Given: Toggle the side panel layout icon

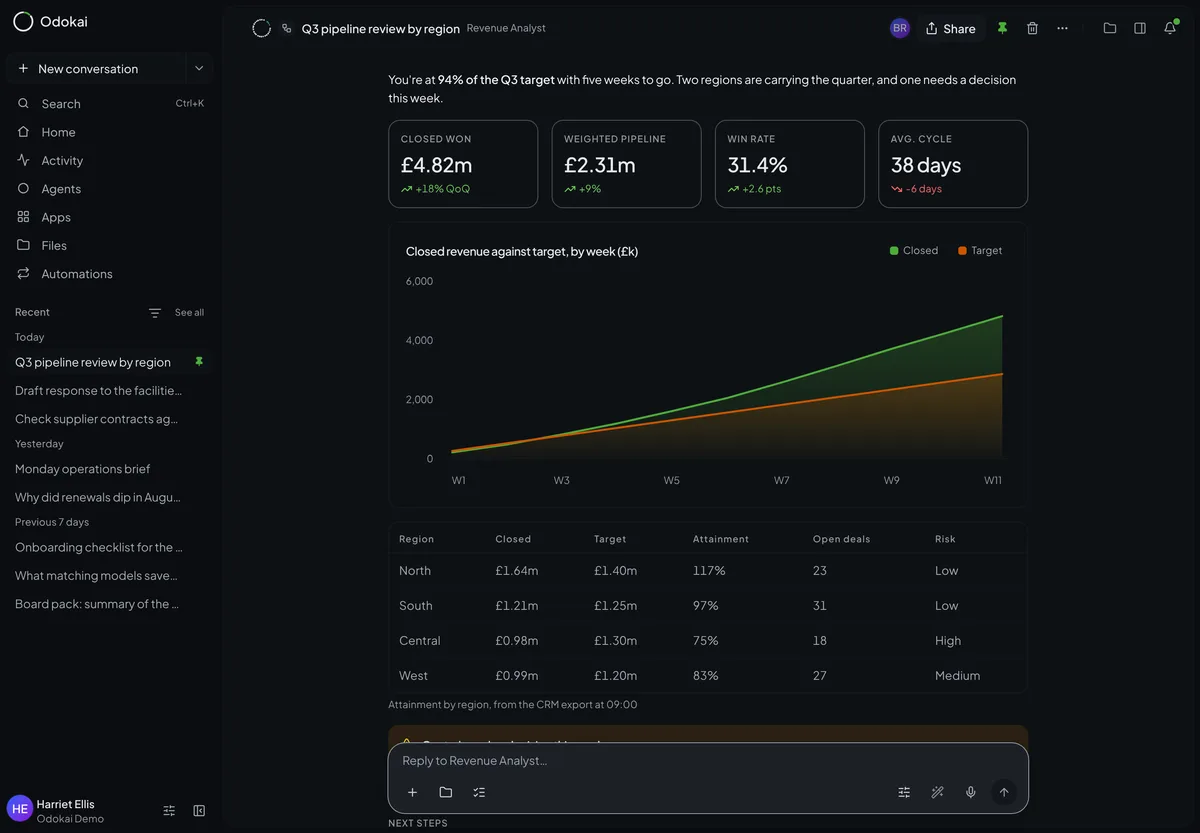Looking at the screenshot, I should click(1140, 28).
